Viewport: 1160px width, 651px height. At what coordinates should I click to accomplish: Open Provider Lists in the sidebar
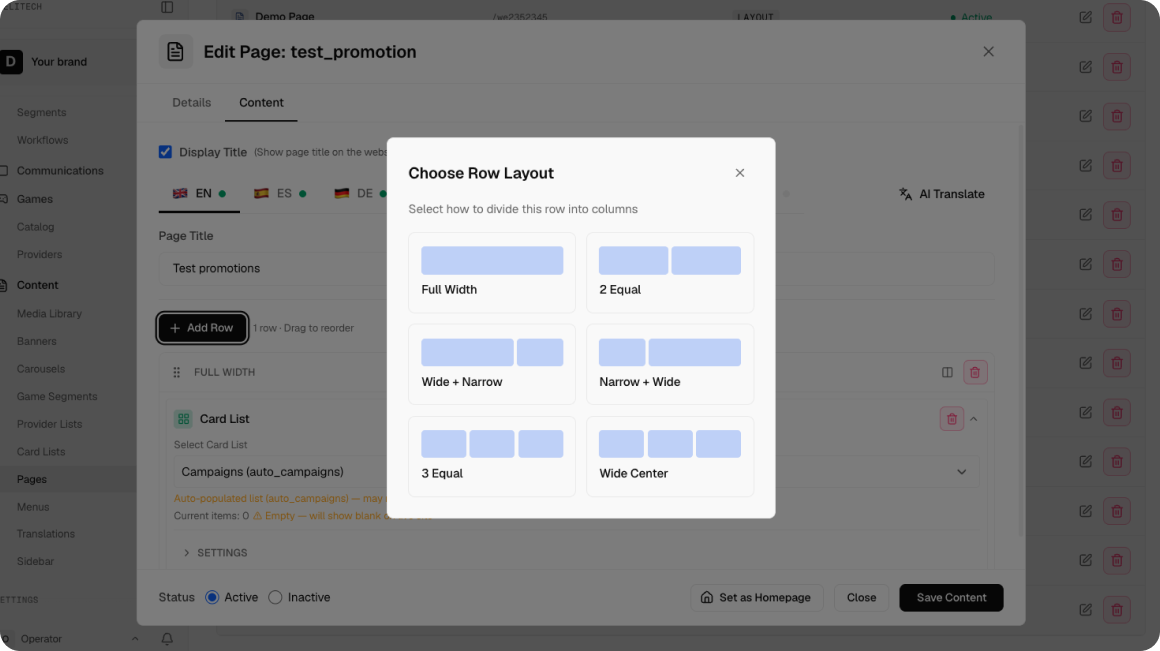click(50, 424)
